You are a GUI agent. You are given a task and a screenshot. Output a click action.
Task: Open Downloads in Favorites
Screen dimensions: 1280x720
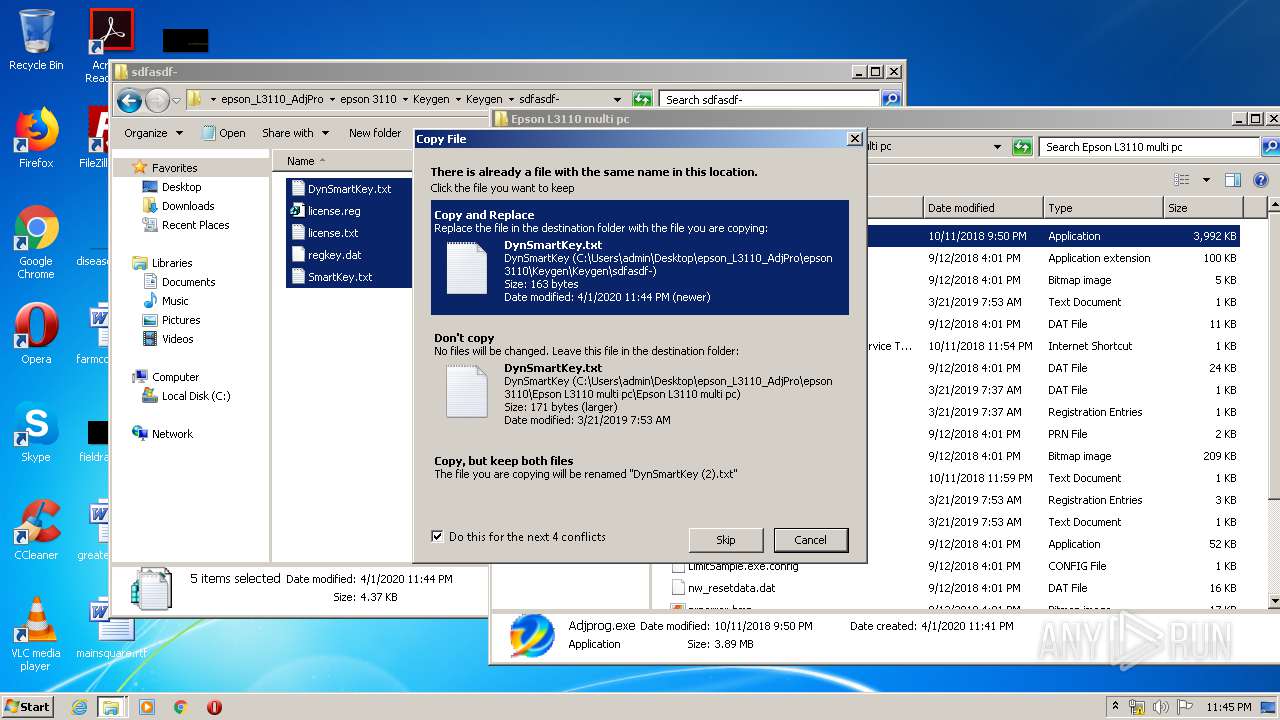pos(188,206)
